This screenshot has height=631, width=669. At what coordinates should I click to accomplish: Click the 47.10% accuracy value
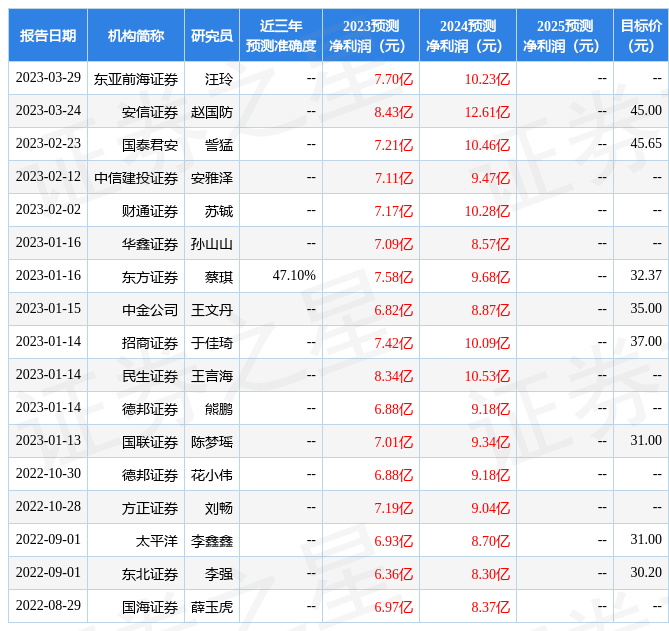[x=294, y=276]
